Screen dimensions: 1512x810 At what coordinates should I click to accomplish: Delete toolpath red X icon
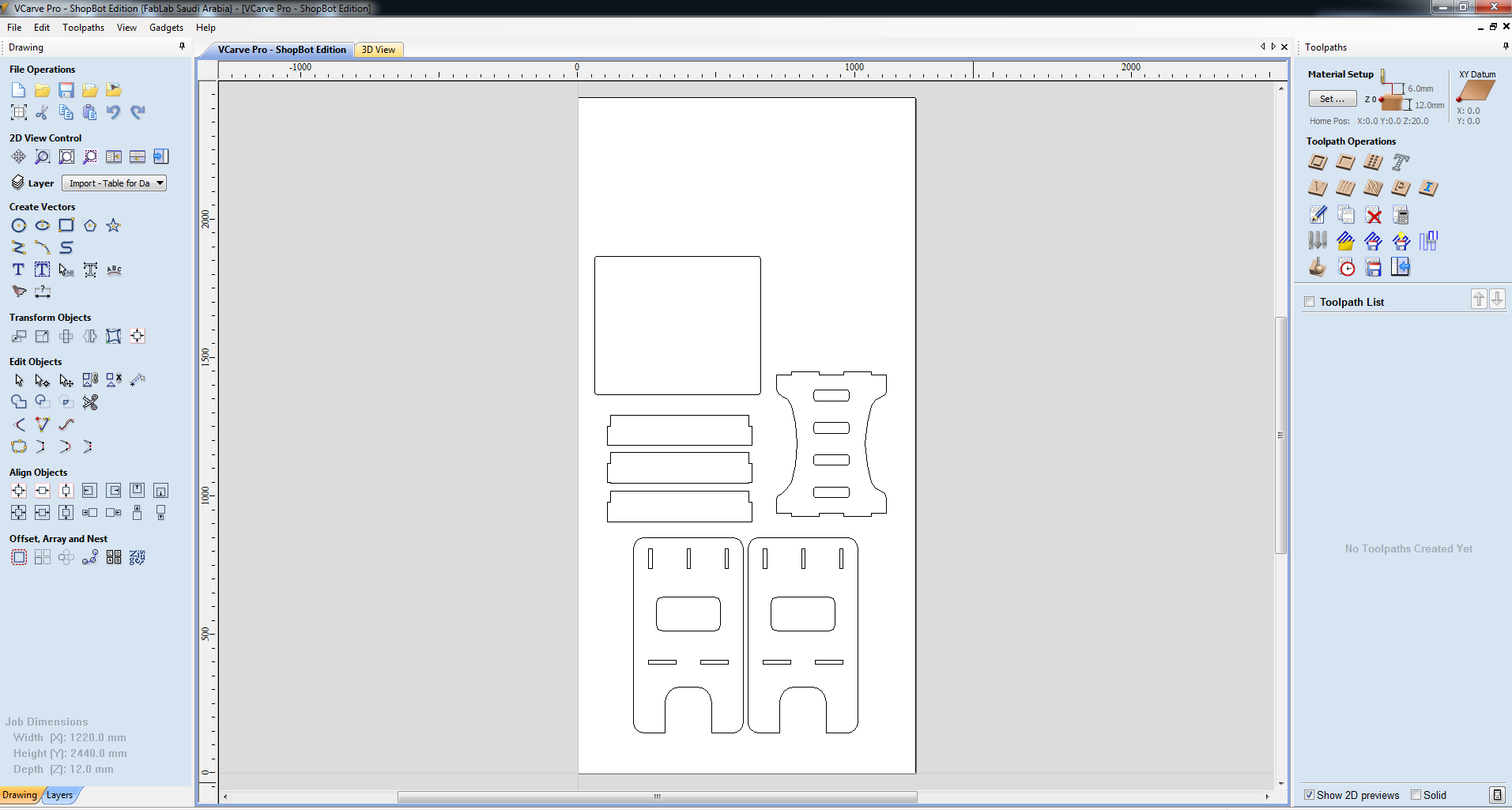[1374, 215]
